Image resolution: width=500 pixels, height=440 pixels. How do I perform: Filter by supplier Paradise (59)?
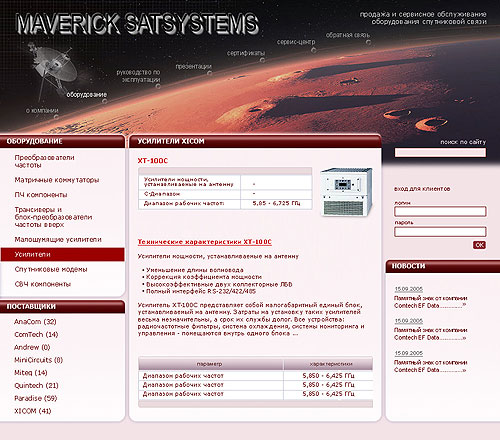[35, 398]
